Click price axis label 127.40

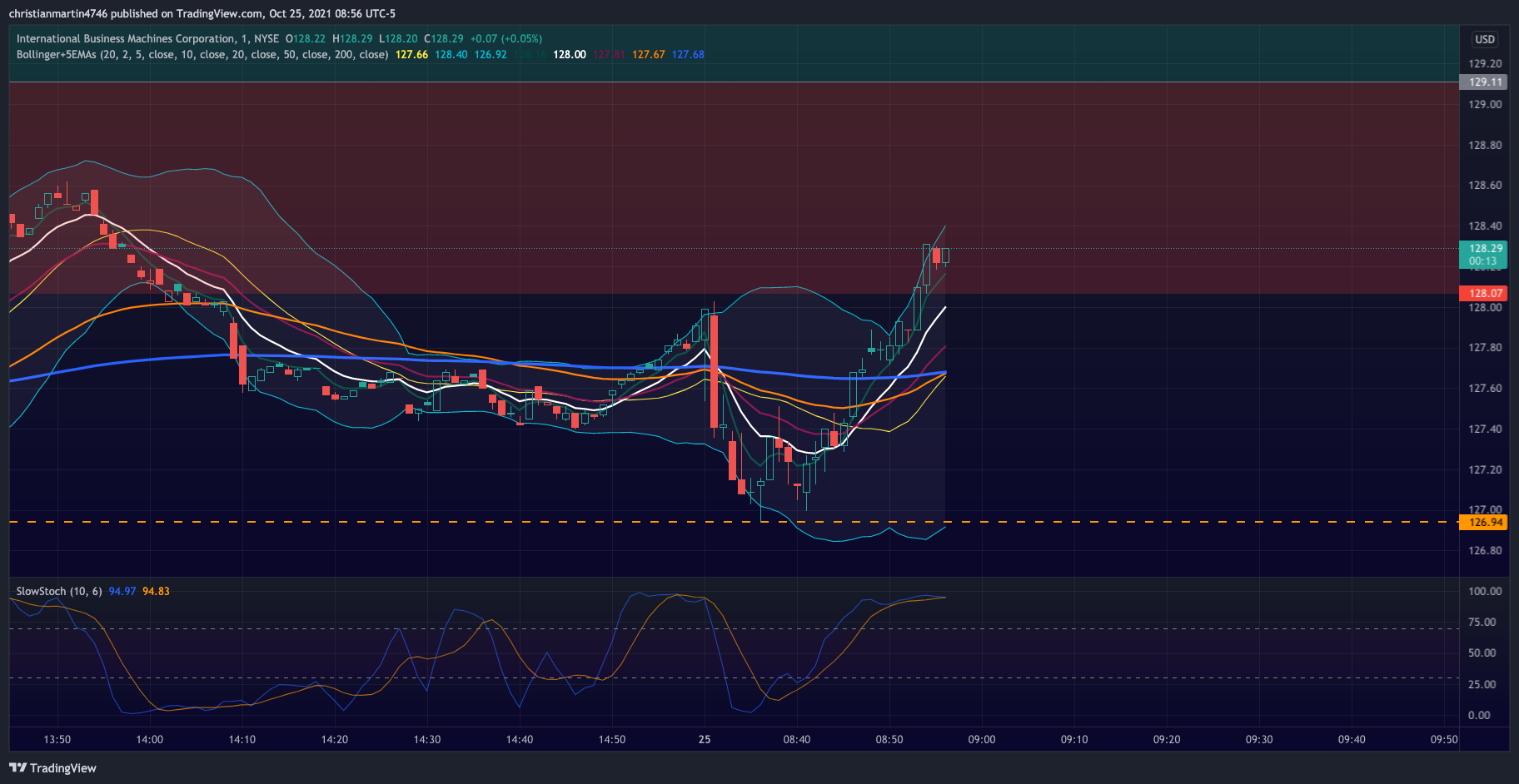pyautogui.click(x=1485, y=429)
